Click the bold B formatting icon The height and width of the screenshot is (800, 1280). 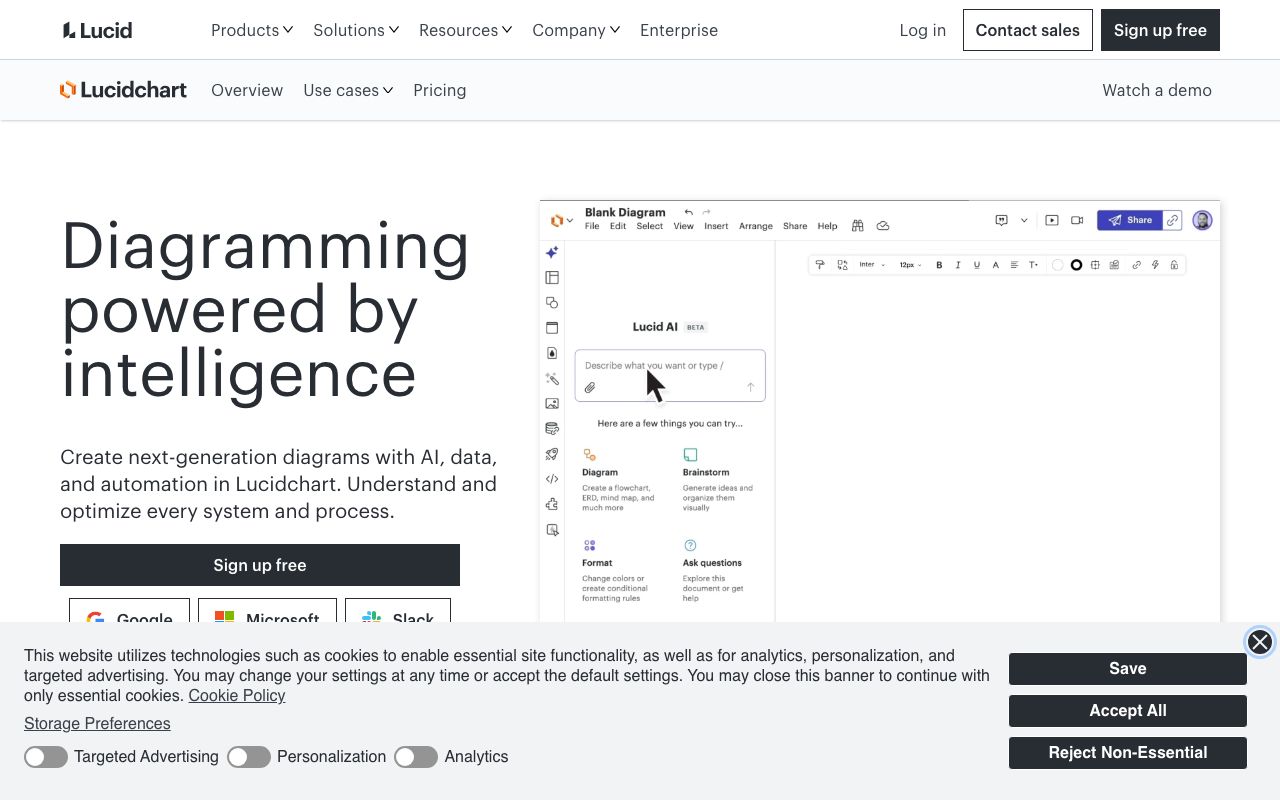tap(939, 265)
